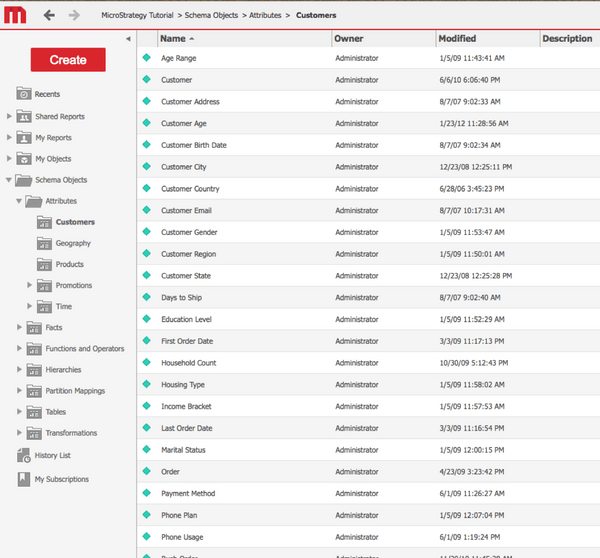Screen dimensions: 600x558
Task: Open MicroStrategy Tutorial breadcrumb link
Action: tap(137, 15)
